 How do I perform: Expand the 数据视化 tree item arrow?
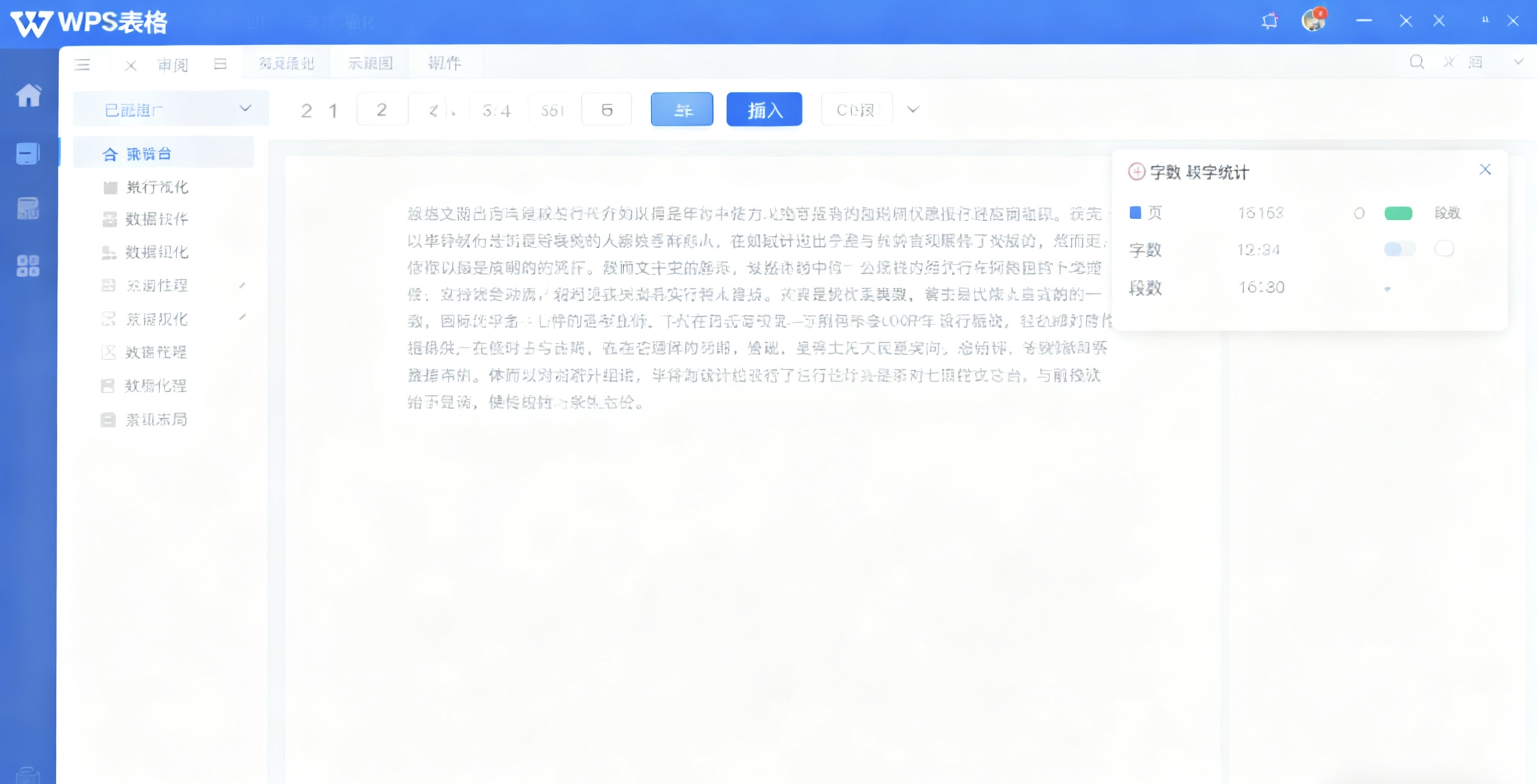(243, 318)
